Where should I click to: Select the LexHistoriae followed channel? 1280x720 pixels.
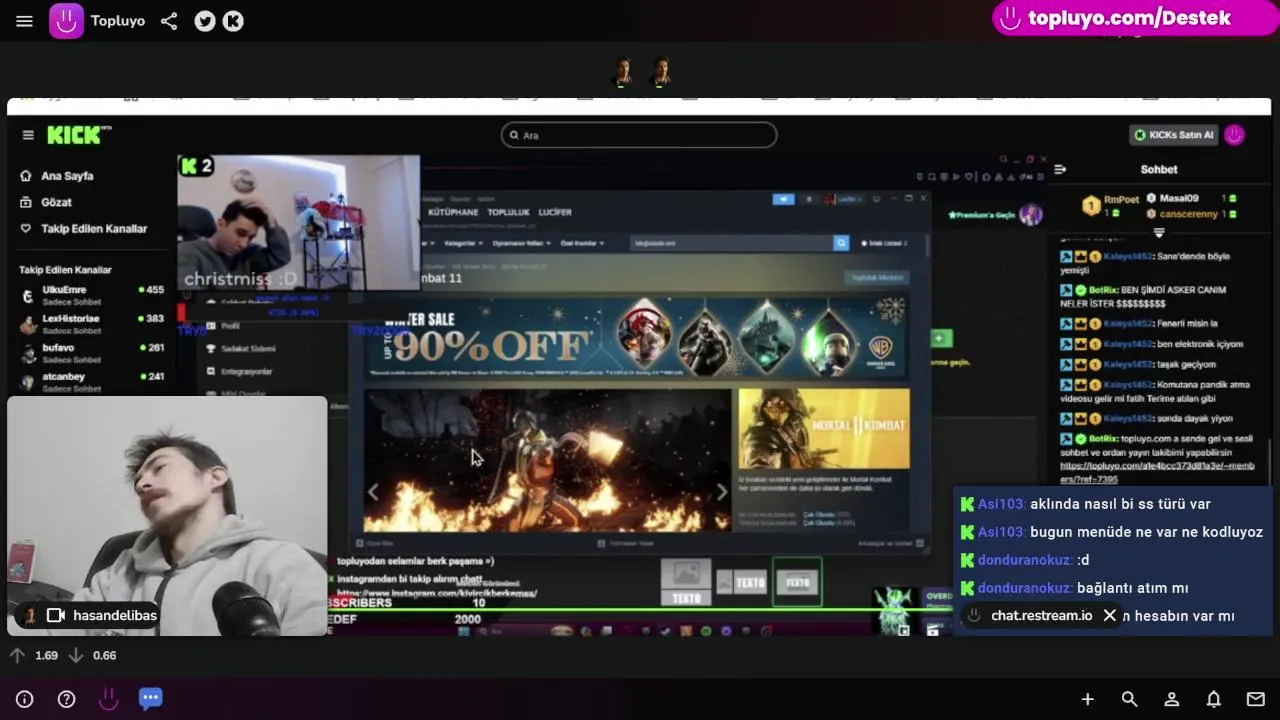[90, 323]
